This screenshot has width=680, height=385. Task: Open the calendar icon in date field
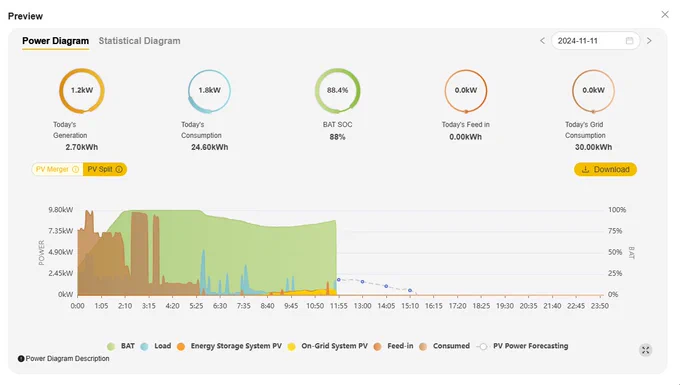629,41
